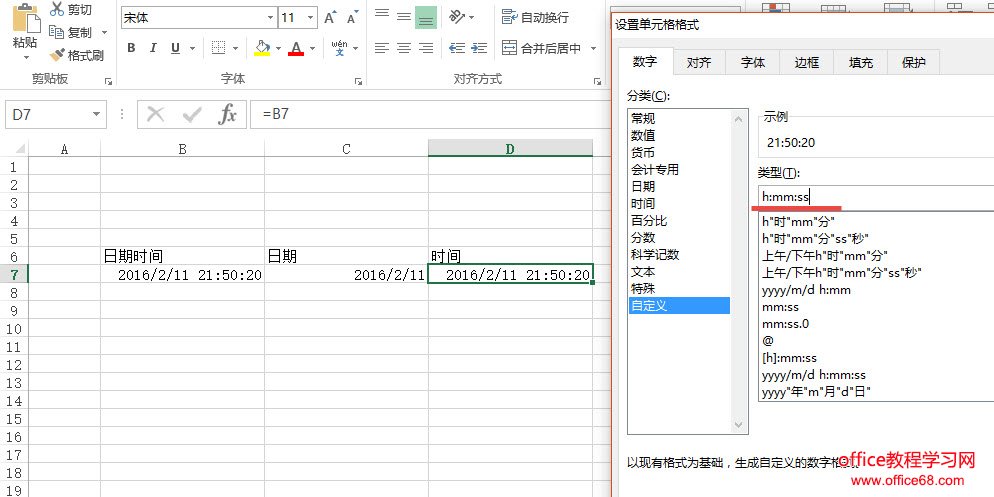Set middle vertical alignment
Screen dimensions: 994x497
(x=404, y=17)
